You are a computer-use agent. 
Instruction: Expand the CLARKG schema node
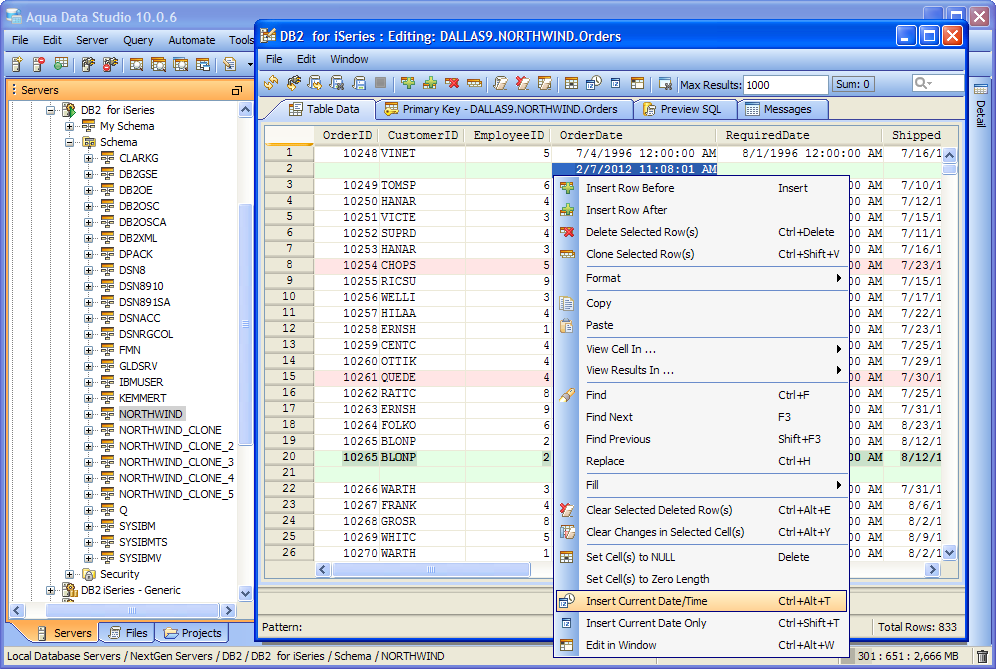pos(88,158)
